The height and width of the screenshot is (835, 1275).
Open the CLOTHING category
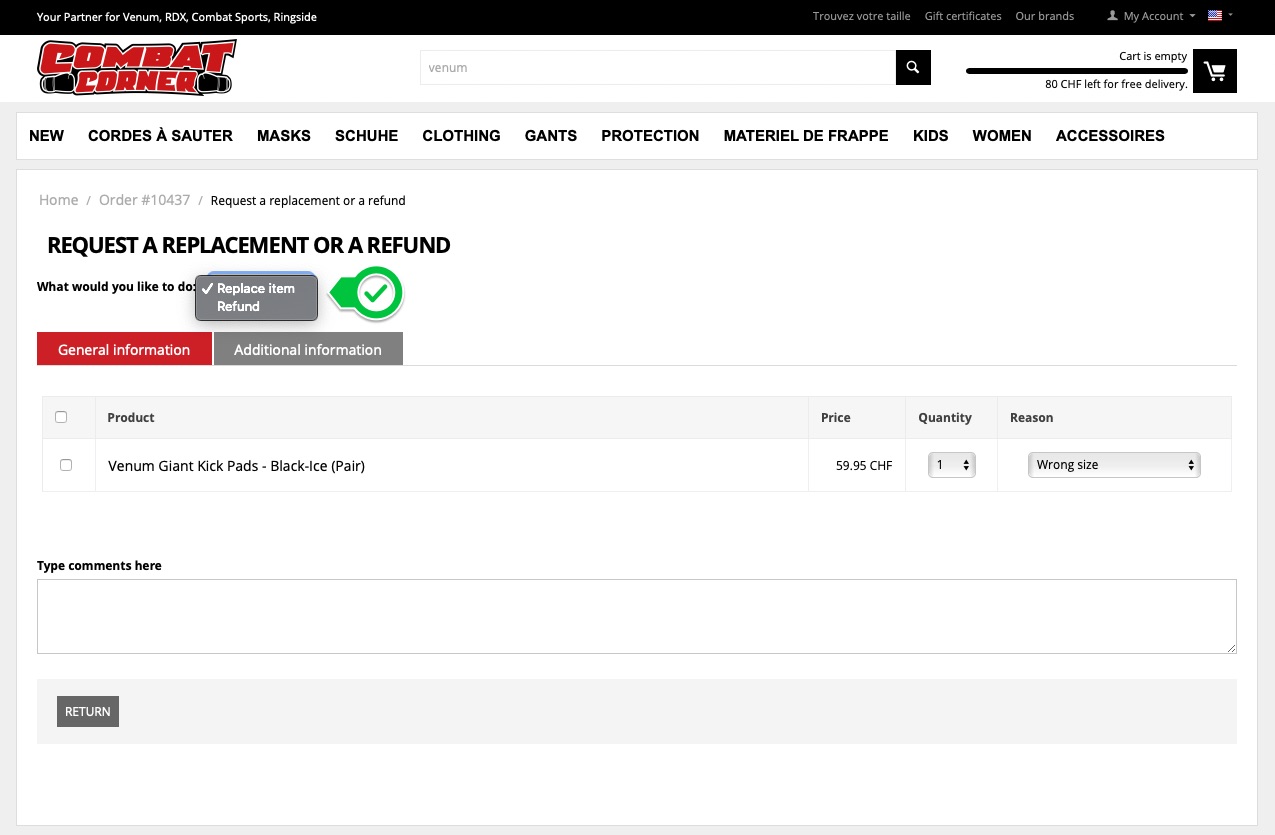point(461,136)
